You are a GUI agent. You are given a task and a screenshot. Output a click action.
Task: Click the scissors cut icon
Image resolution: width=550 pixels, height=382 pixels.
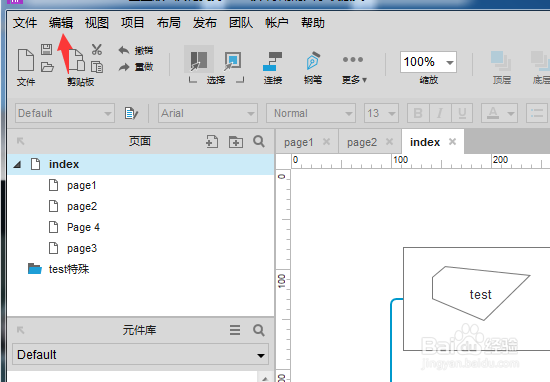[x=97, y=49]
